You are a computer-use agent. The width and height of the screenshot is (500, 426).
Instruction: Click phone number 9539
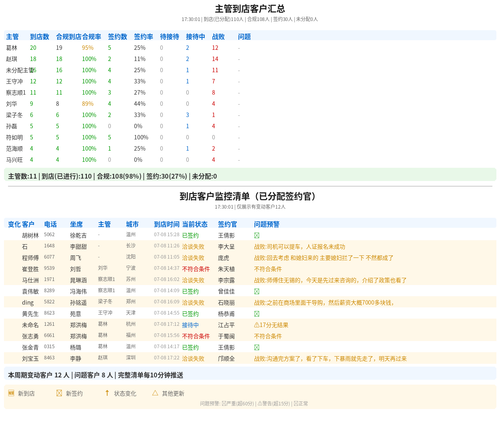(49, 268)
